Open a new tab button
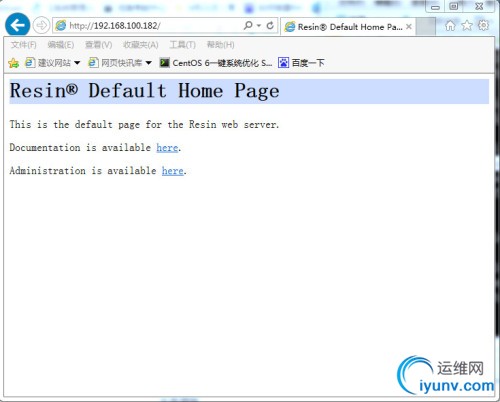 (426, 27)
